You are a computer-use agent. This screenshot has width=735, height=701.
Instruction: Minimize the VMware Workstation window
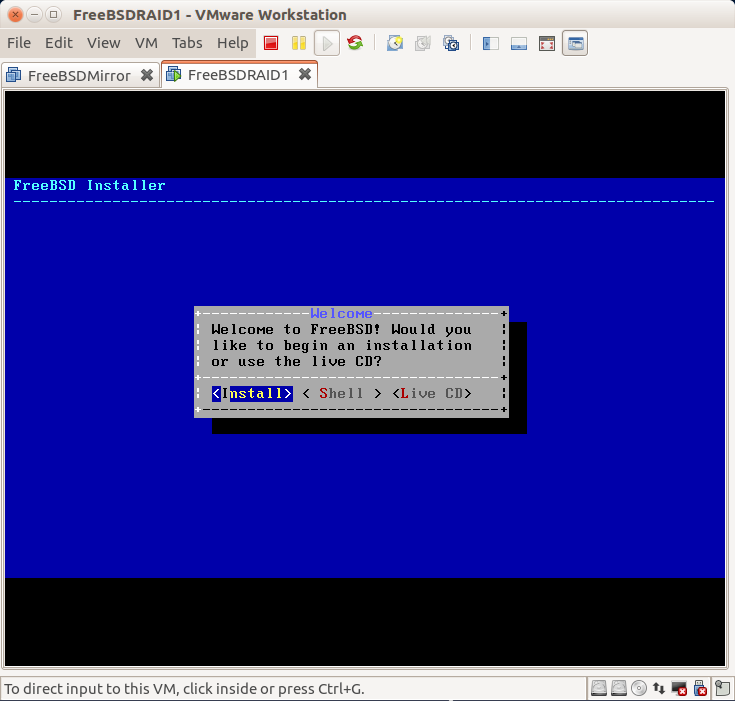coord(35,15)
